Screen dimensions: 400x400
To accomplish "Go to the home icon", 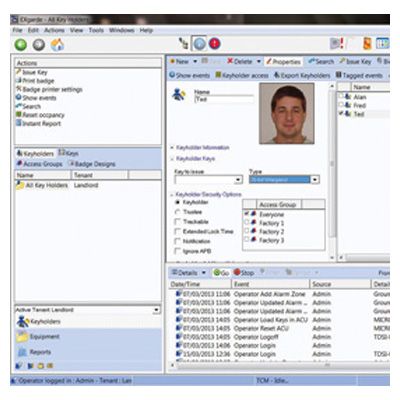I will point(57,45).
